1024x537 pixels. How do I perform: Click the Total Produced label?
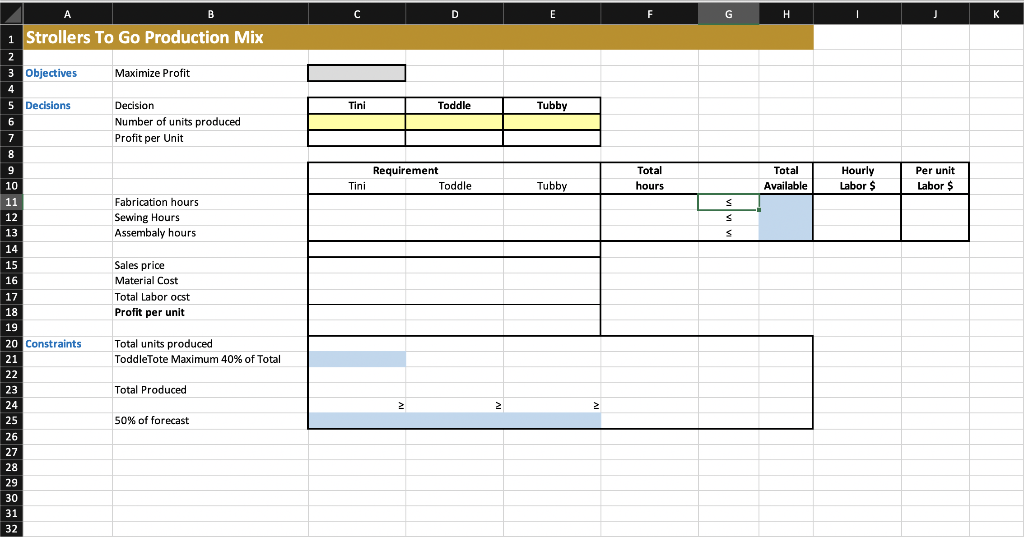[150, 389]
